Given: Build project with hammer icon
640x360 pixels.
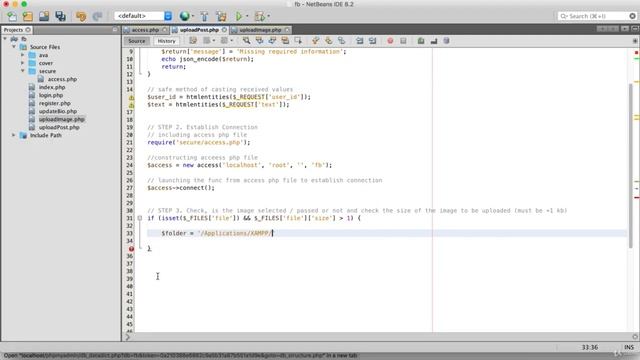Looking at the screenshot, I should 204,16.
